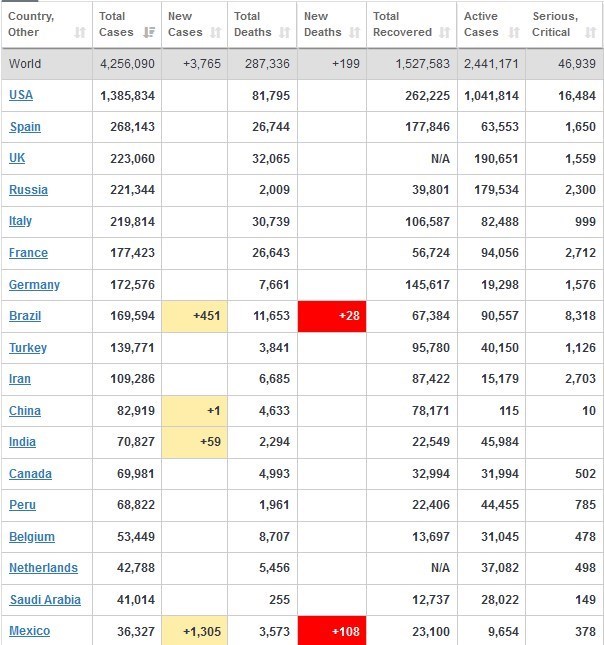
Task: Click sort icon in Total Cases header
Action: tap(150, 33)
